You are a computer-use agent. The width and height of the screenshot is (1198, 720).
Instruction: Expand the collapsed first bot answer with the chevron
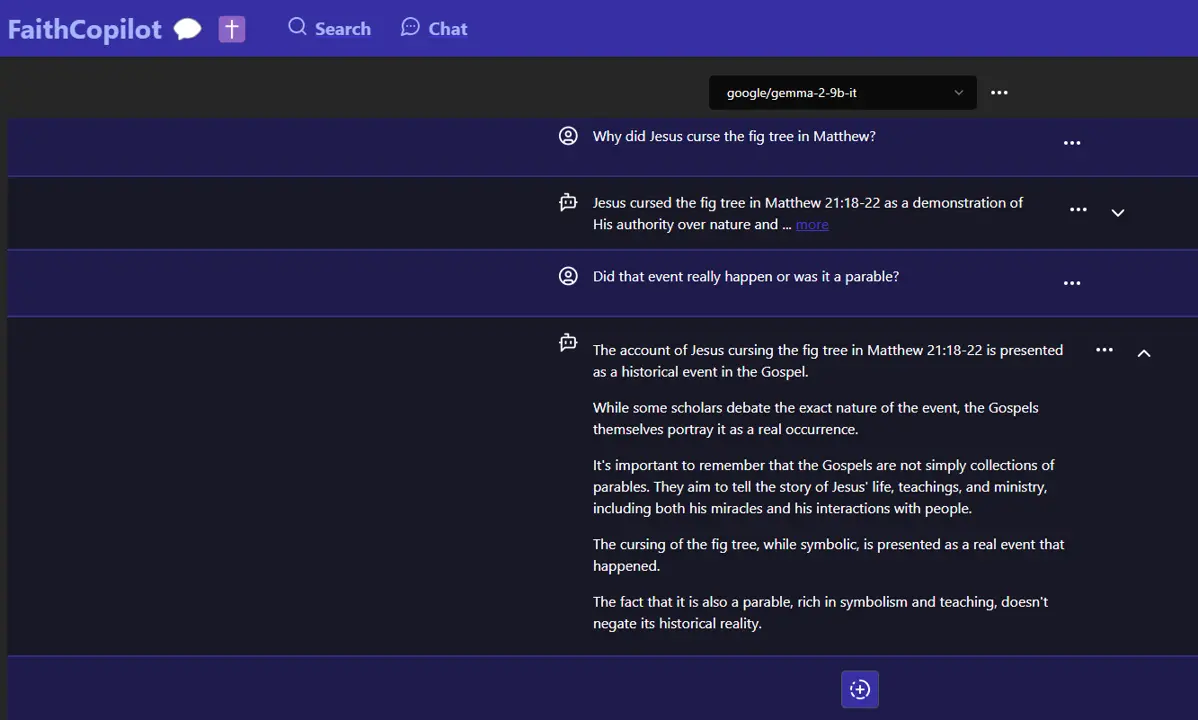click(x=1118, y=212)
